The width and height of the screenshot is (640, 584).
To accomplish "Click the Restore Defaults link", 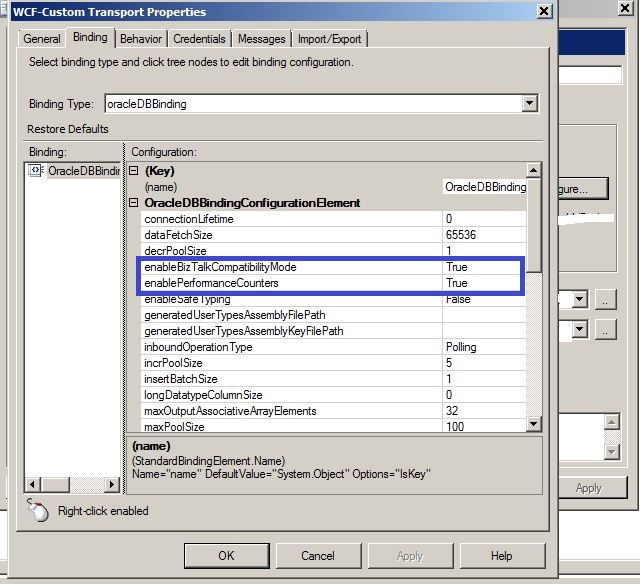I will pyautogui.click(x=68, y=129).
